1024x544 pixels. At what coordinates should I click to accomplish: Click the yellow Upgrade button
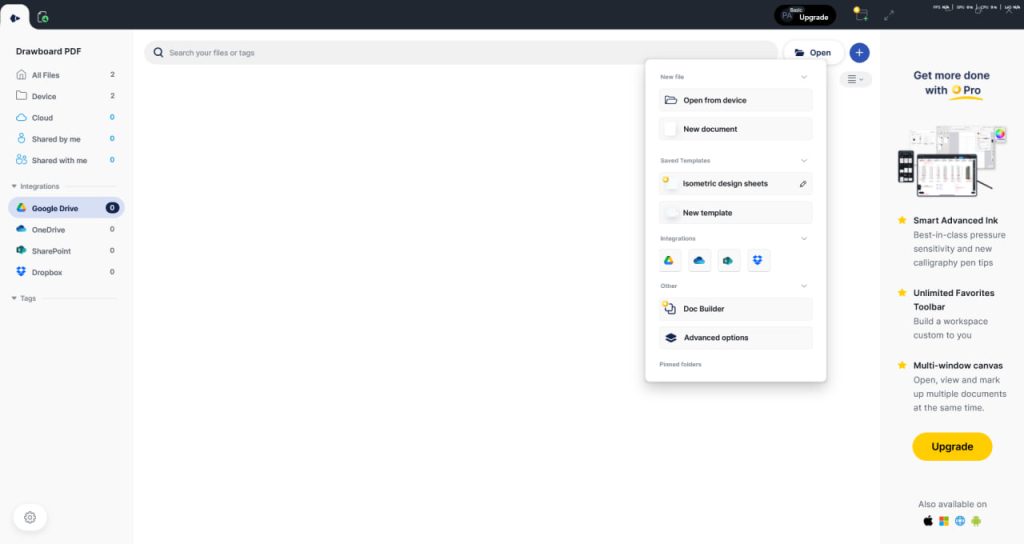pos(951,446)
